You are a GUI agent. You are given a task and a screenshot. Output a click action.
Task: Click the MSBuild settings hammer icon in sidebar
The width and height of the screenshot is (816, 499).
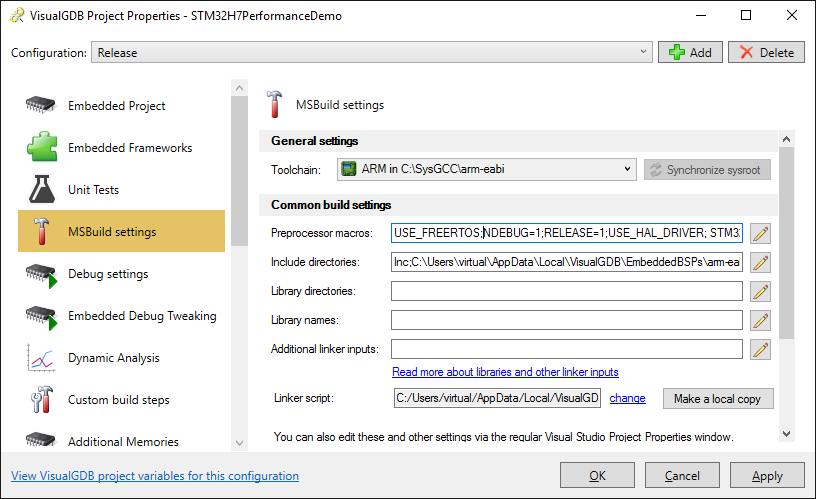(41, 231)
